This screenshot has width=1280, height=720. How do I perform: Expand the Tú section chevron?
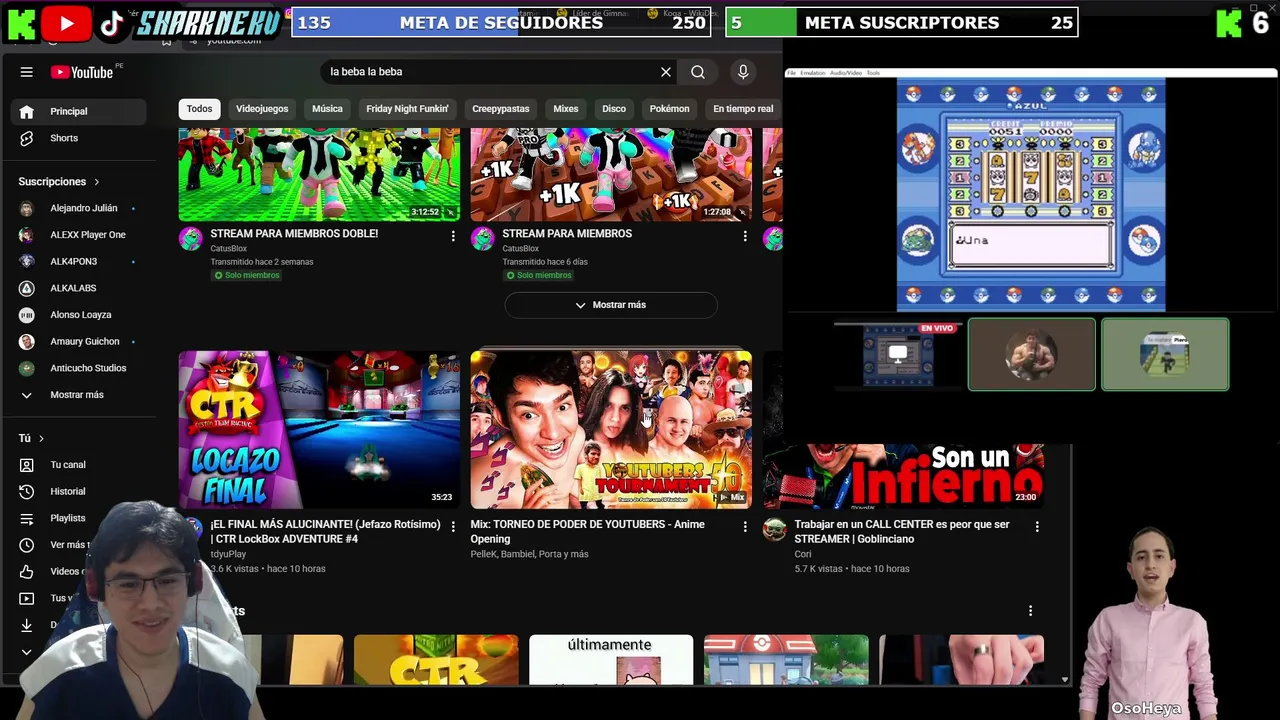click(x=41, y=439)
